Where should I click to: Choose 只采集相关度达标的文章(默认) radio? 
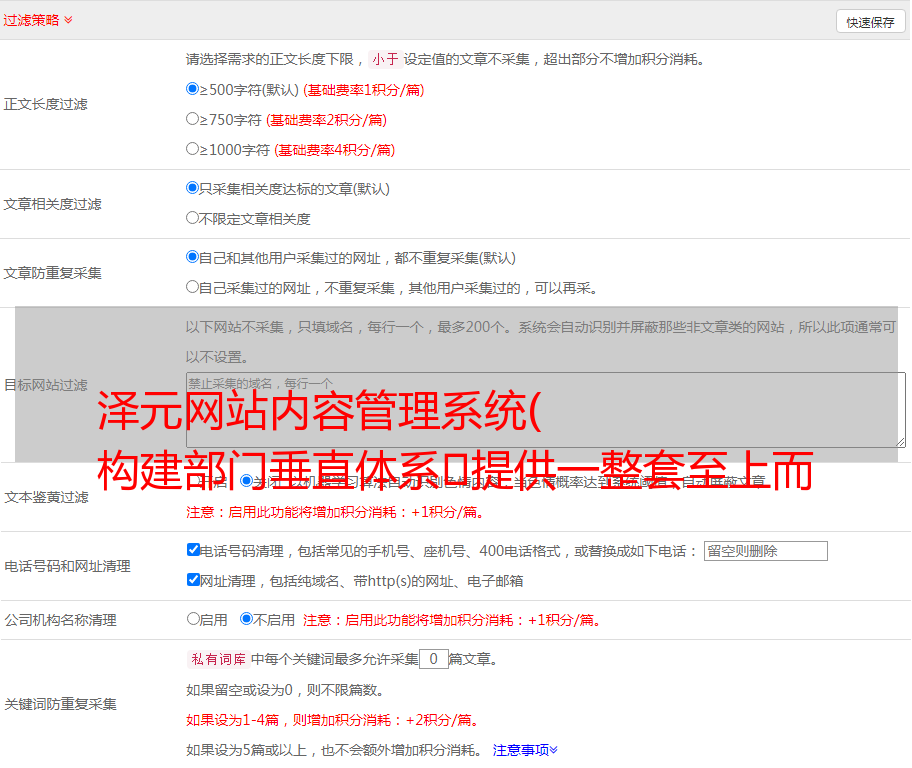(x=192, y=187)
